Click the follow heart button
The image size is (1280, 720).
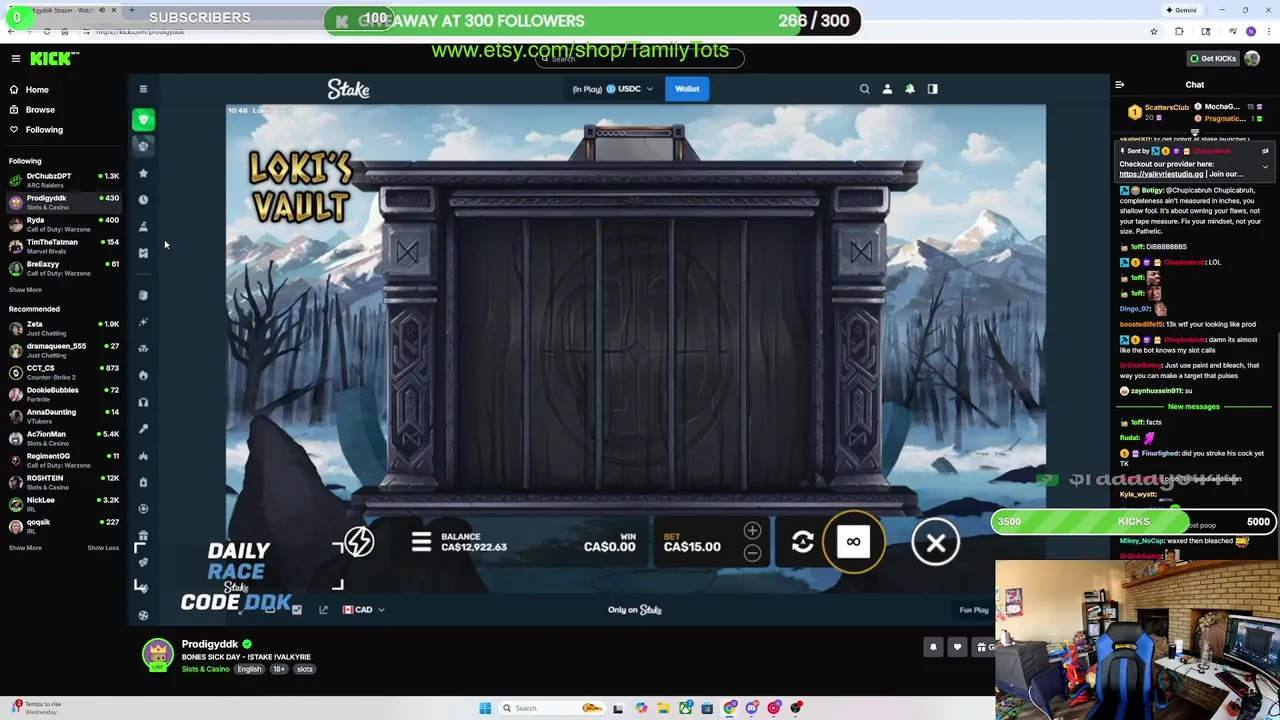pos(957,647)
